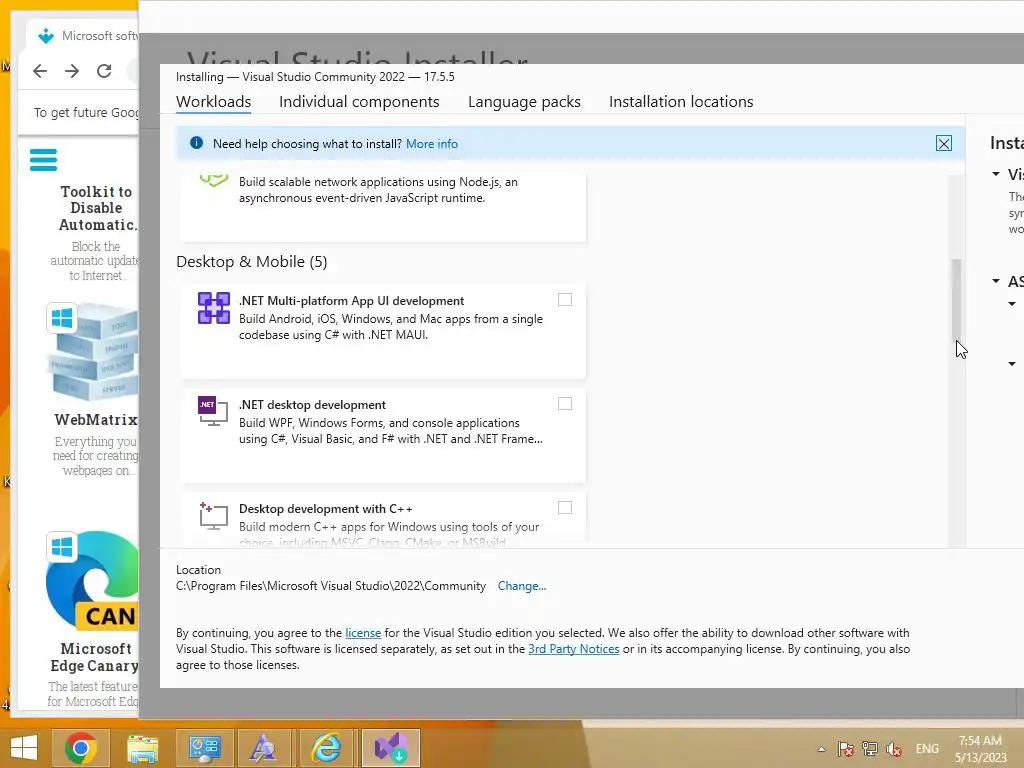Image resolution: width=1024 pixels, height=768 pixels.
Task: Switch to the Language packs tab
Action: (524, 102)
